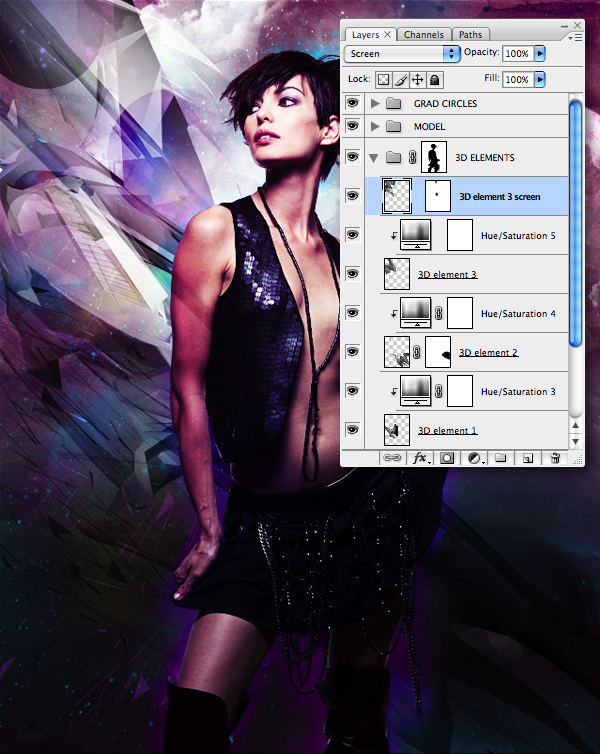This screenshot has width=600, height=754.
Task: Select 3D element 3 screen layer thumbnail
Action: click(x=397, y=196)
